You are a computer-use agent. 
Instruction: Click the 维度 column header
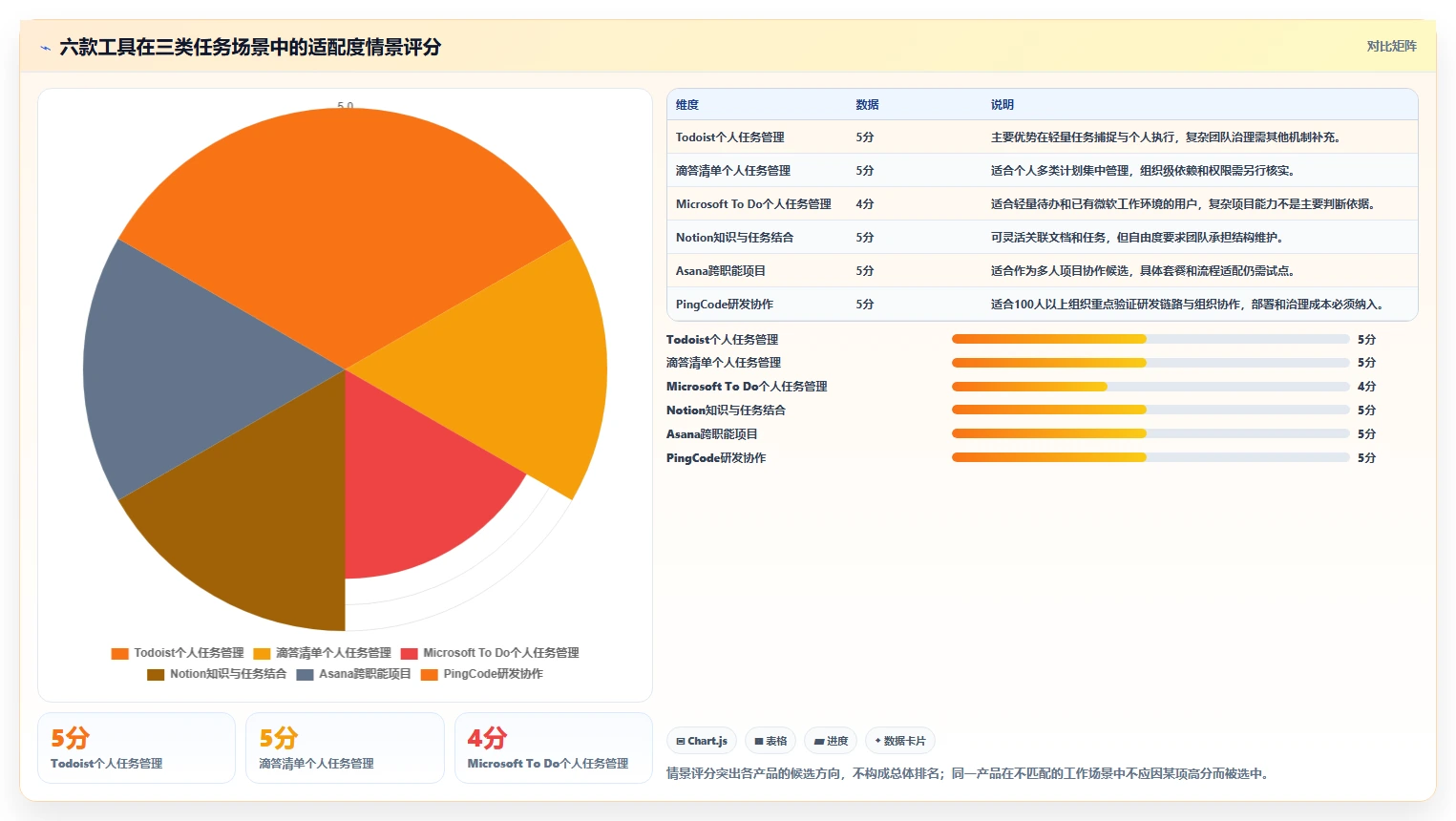[x=687, y=105]
